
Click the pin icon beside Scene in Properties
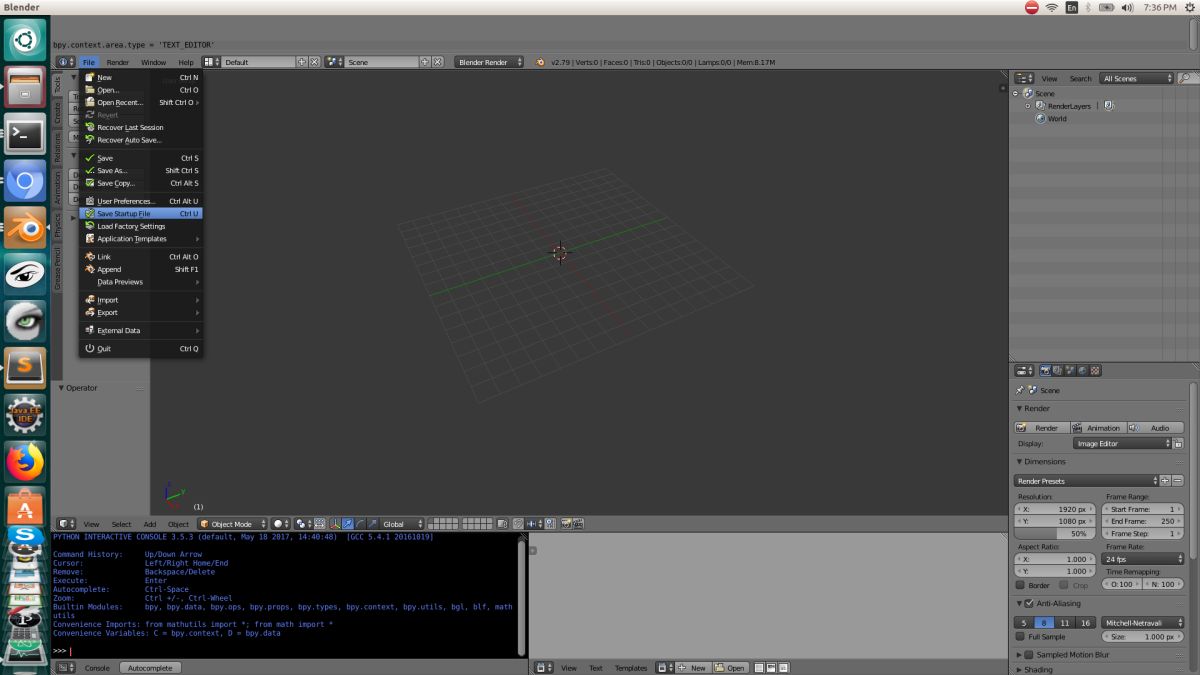click(x=1020, y=391)
